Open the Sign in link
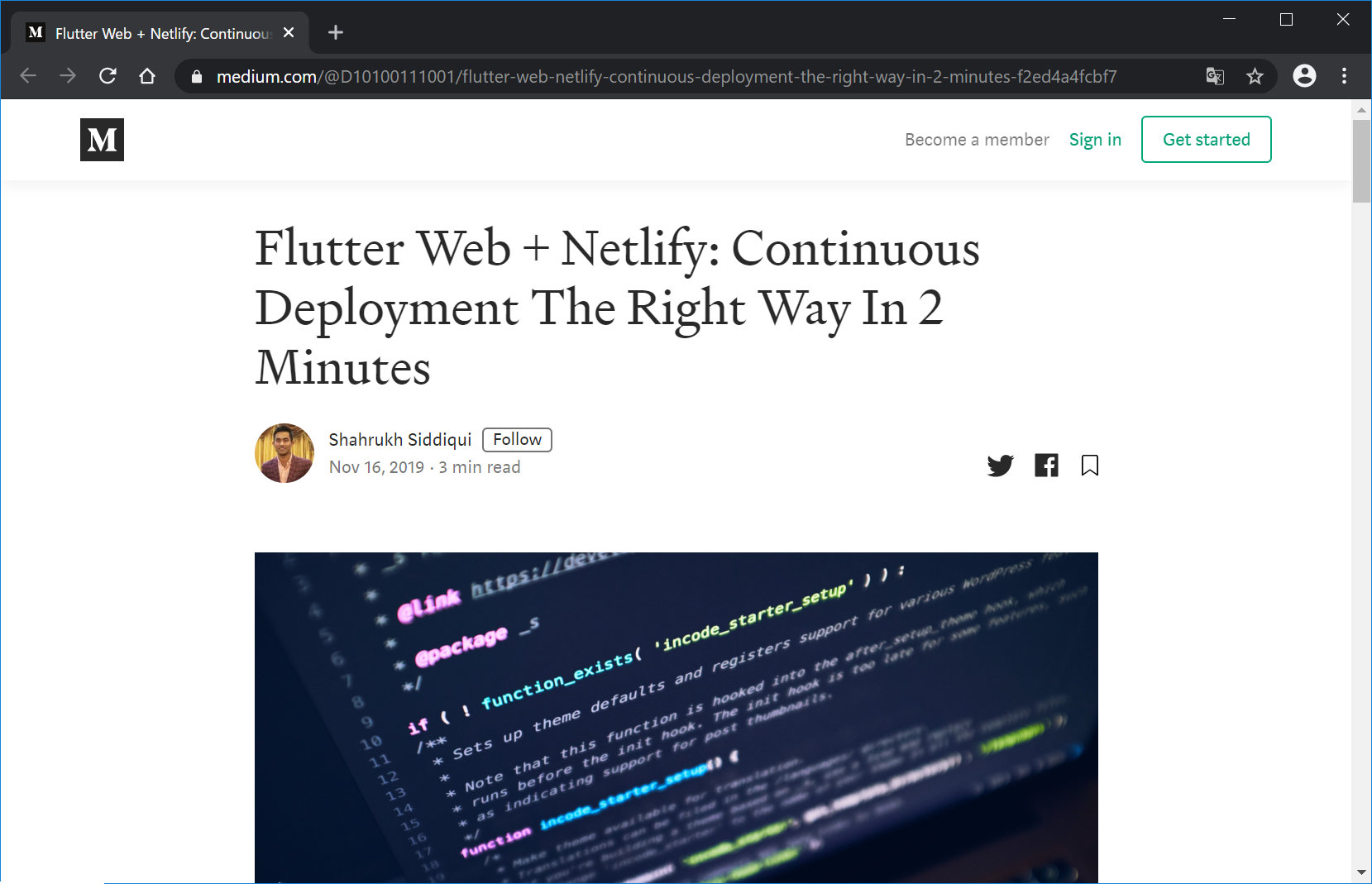The width and height of the screenshot is (1372, 884). point(1095,140)
